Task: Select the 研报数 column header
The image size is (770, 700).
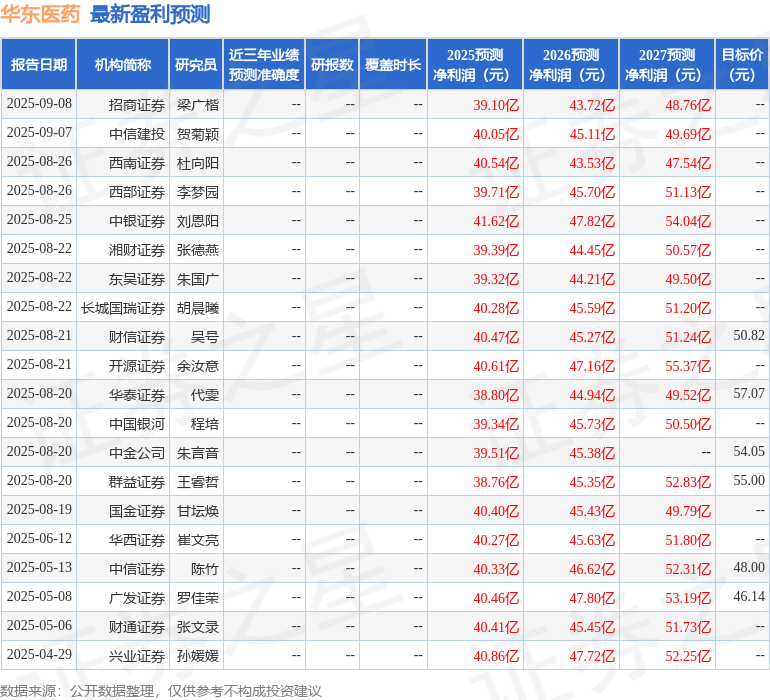Action: pyautogui.click(x=331, y=65)
